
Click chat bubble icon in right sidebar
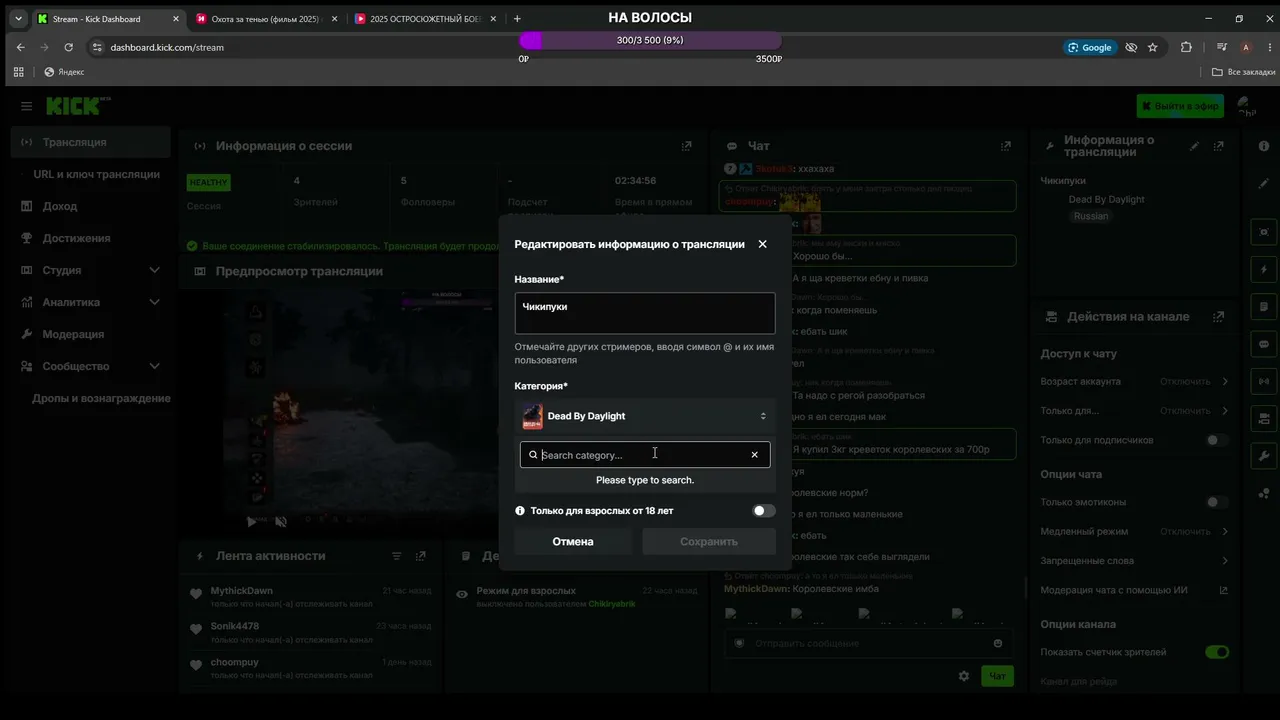pos(1264,344)
